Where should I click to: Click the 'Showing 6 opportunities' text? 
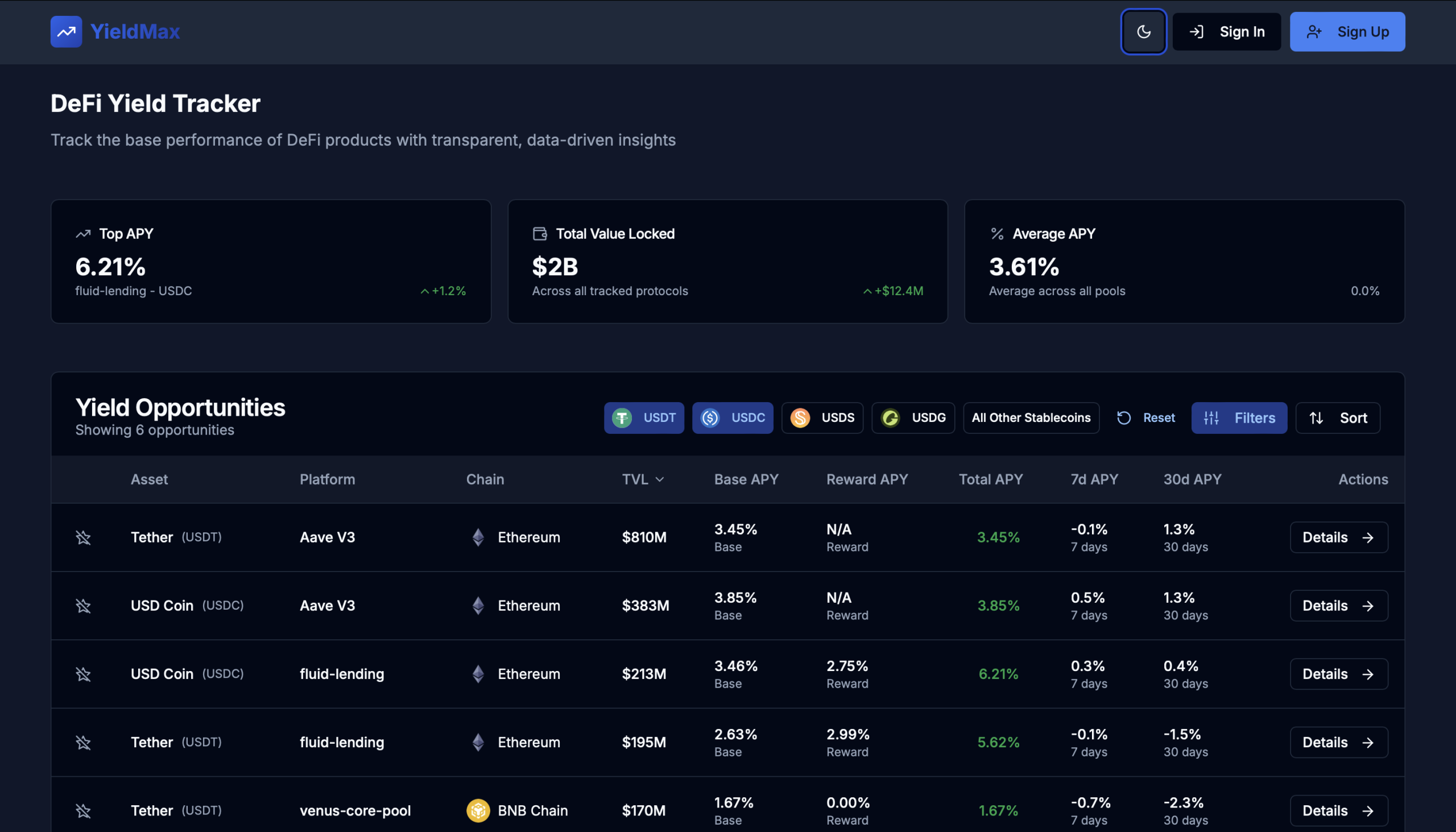coord(155,431)
